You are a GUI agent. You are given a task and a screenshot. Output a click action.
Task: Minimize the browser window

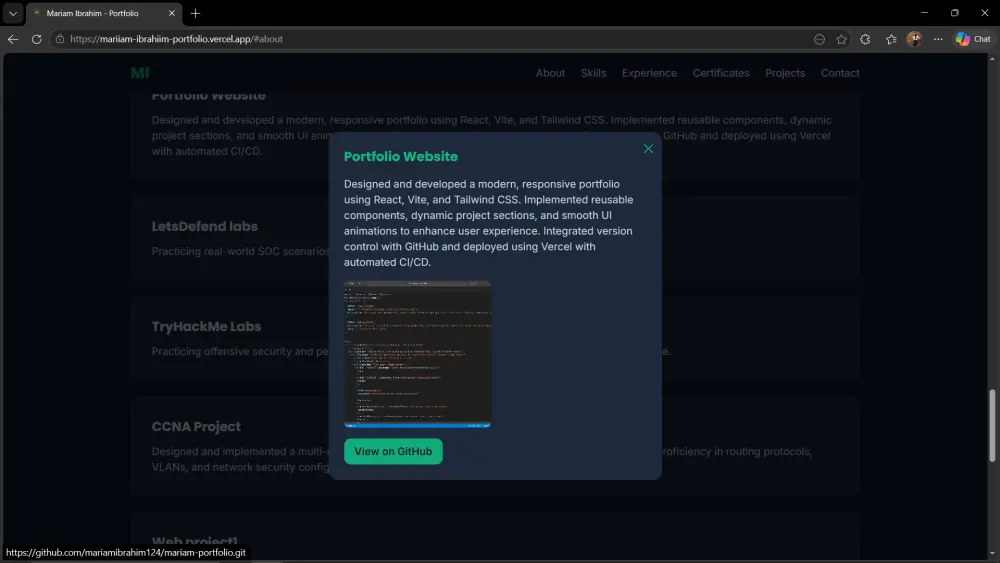point(924,13)
